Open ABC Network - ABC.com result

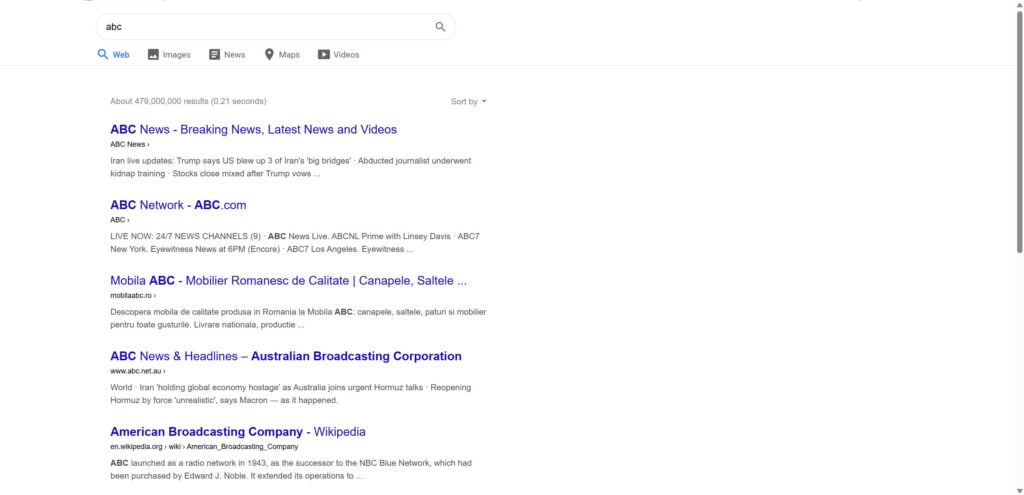pyautogui.click(x=178, y=205)
